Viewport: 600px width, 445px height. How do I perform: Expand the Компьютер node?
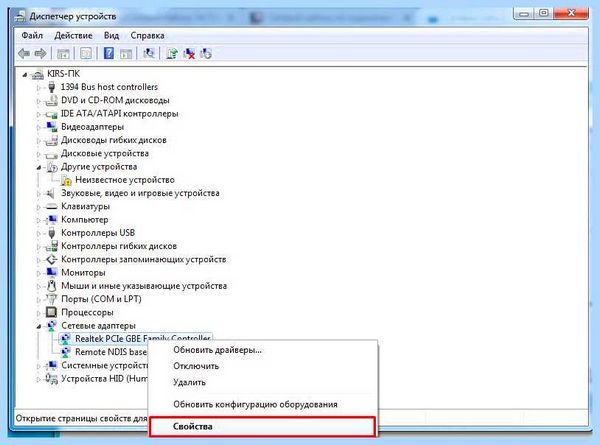coord(39,220)
